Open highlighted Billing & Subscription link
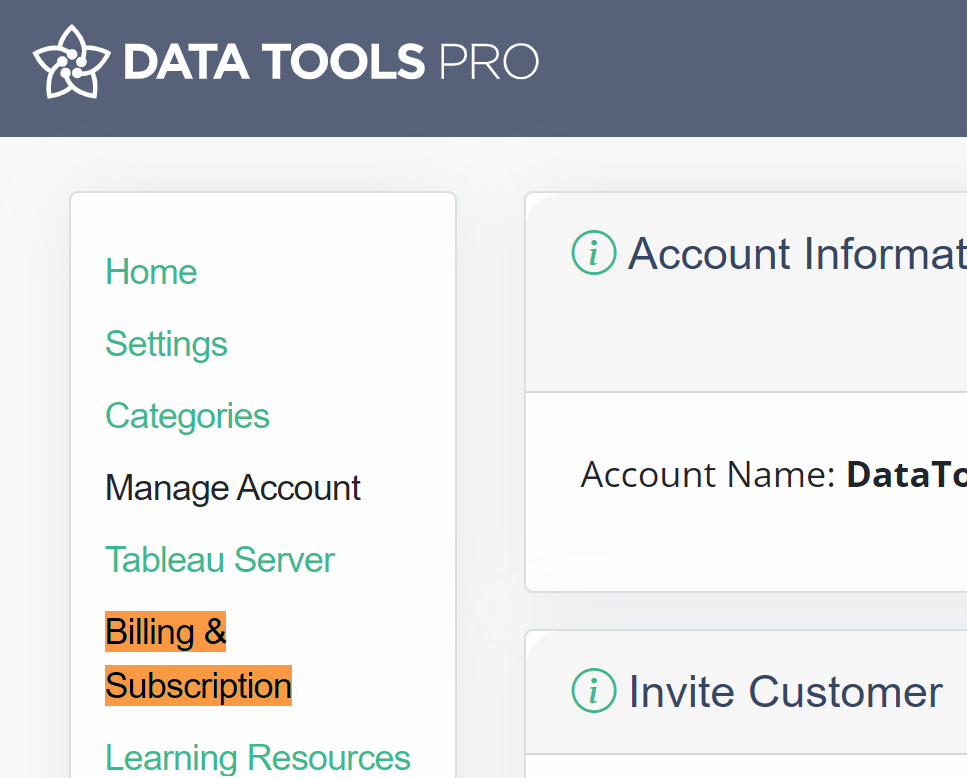This screenshot has width=967, height=778. point(198,658)
